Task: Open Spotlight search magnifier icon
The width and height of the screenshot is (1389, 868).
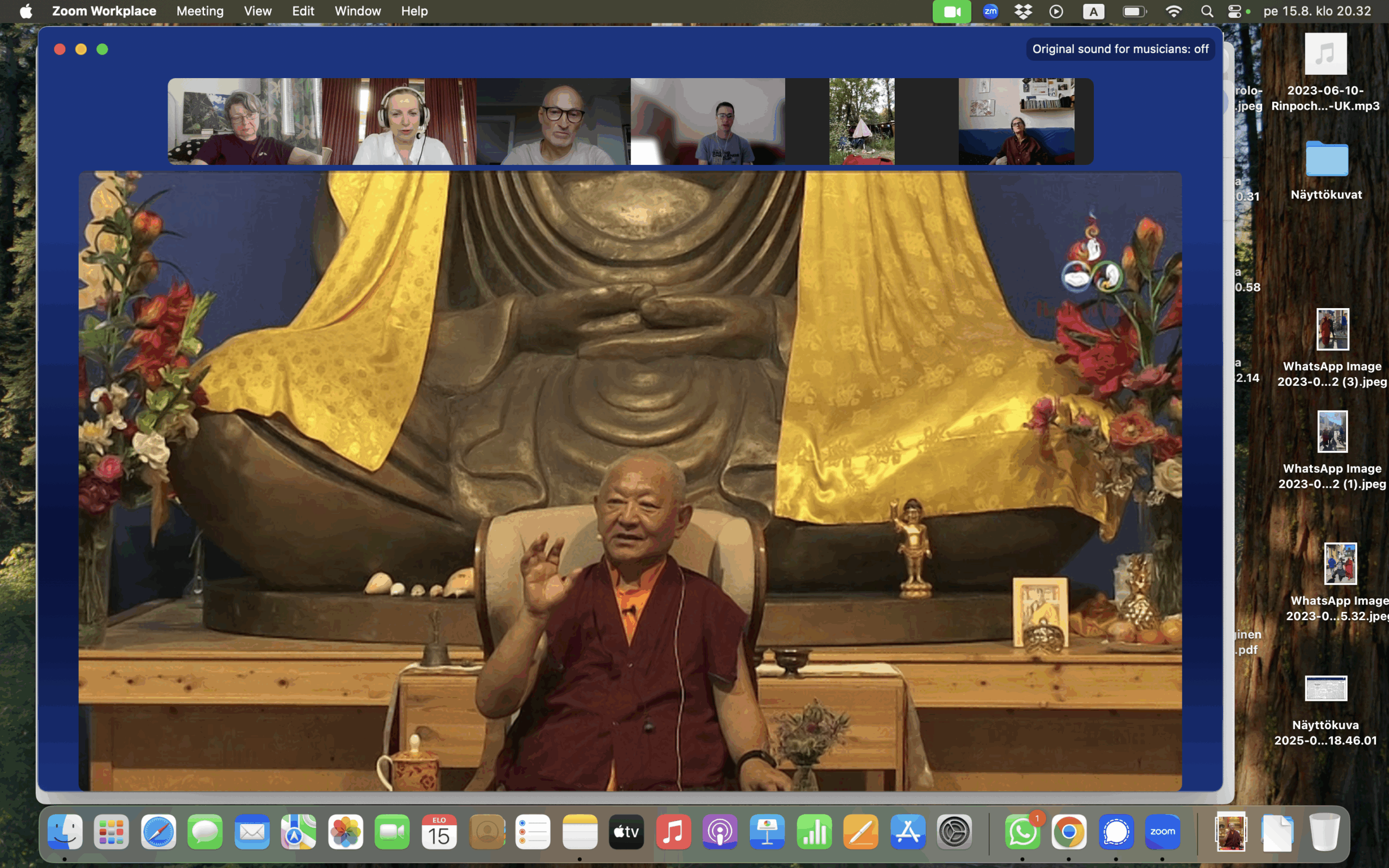Action: click(x=1207, y=11)
